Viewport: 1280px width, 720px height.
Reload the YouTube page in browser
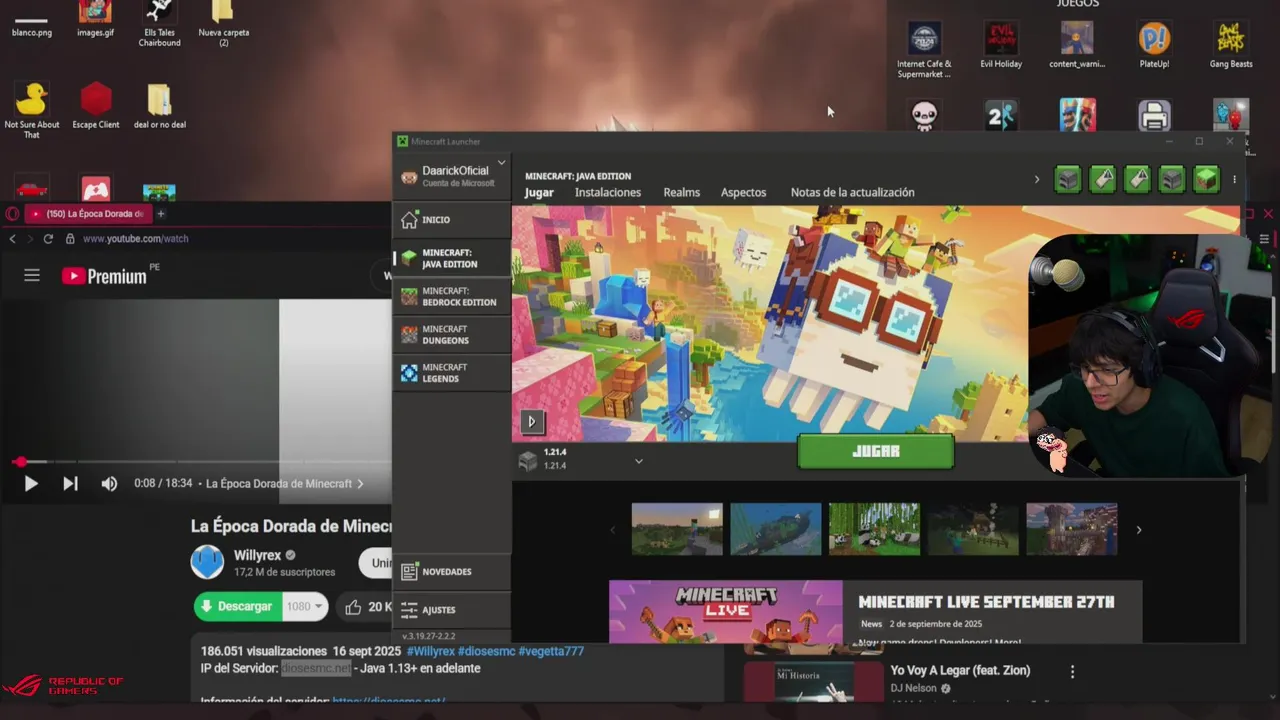click(x=48, y=239)
